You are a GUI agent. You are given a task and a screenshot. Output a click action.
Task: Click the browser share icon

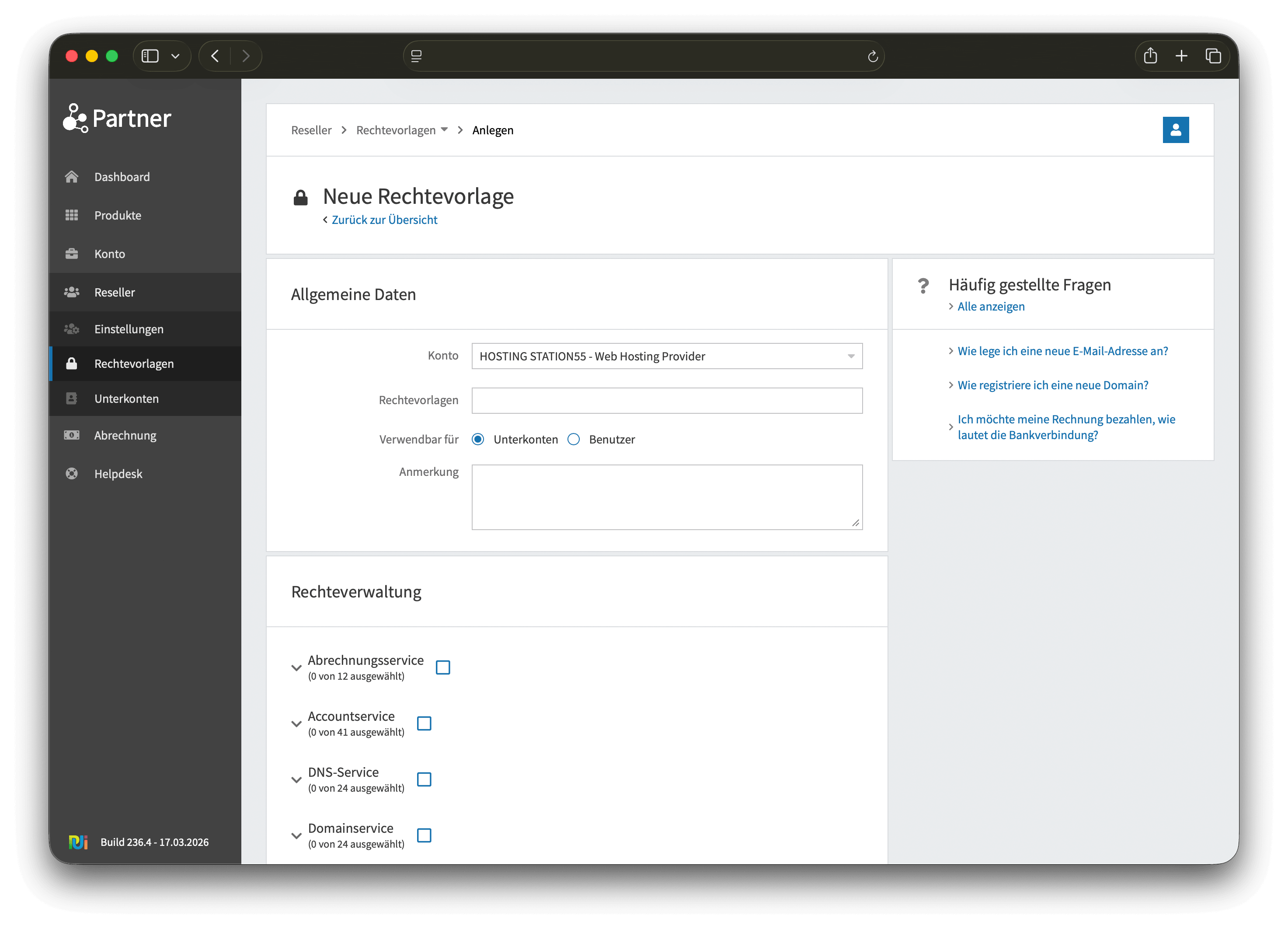click(x=1150, y=56)
